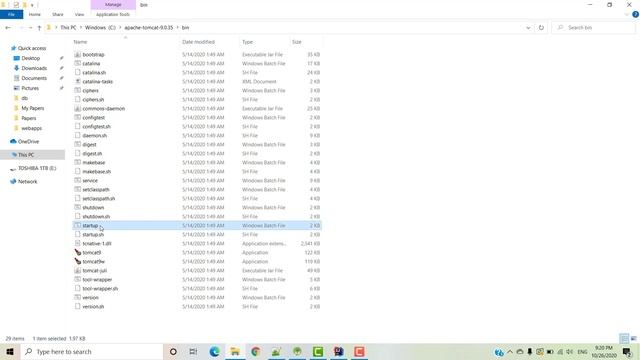Select the catalina-tasks XML file icon
Screen dimensions: 640x360
(78, 81)
